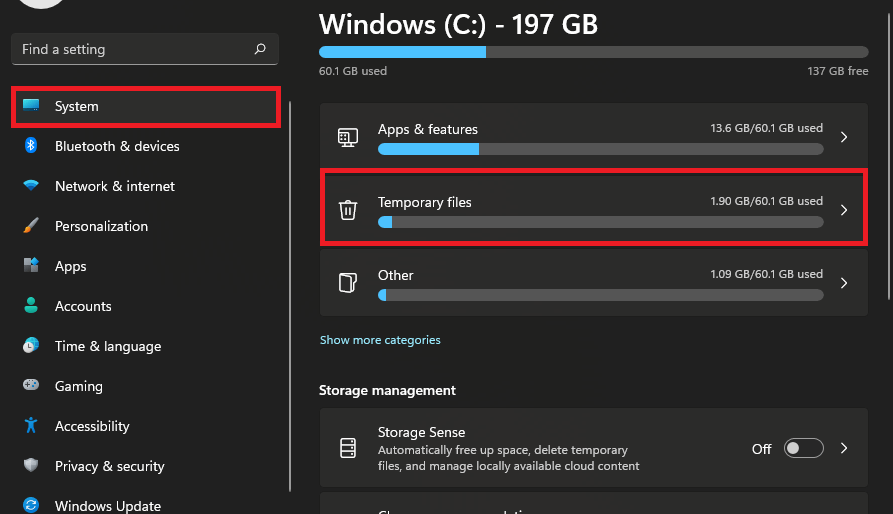Click the Accessibility person icon
Screen dimensions: 893x514
31,426
